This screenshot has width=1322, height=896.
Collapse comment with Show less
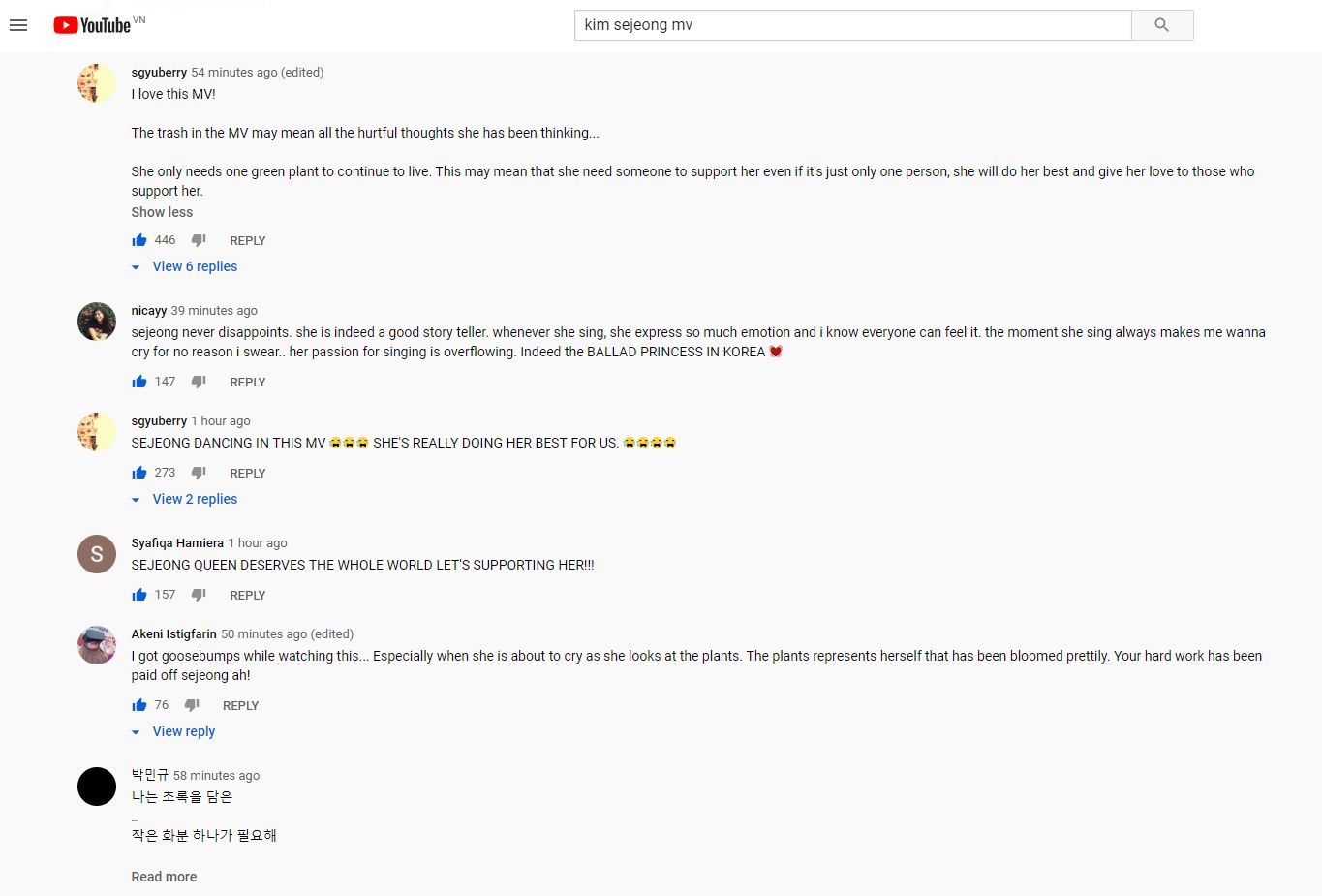click(x=162, y=212)
